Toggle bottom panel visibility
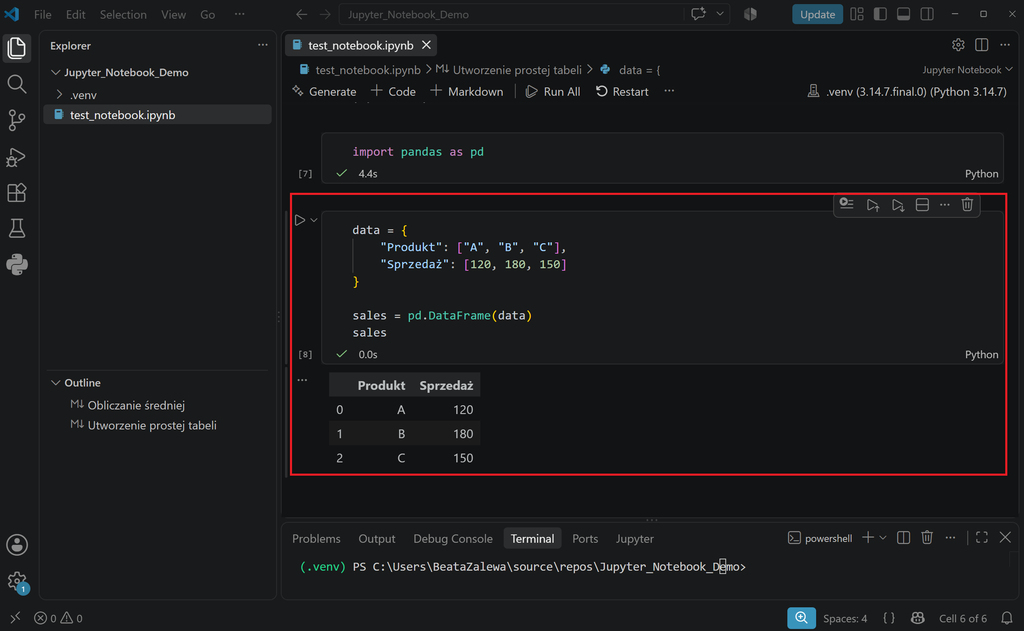This screenshot has width=1024, height=631. pos(904,14)
